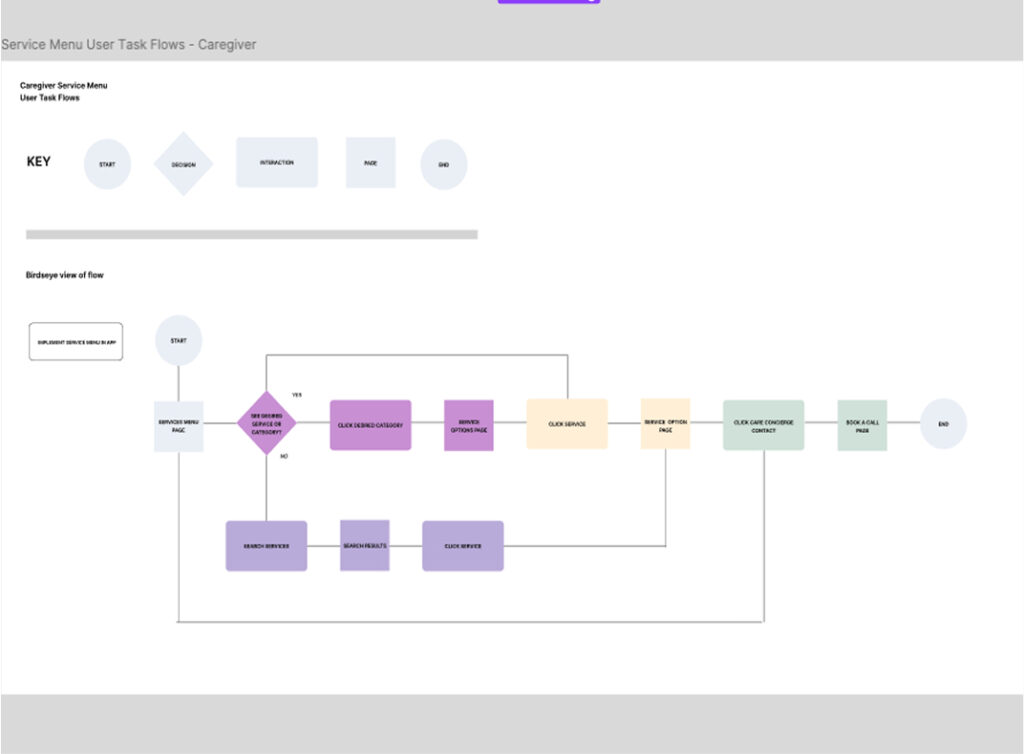
Task: Click the INTERACTION rectangle in the key
Action: [277, 162]
